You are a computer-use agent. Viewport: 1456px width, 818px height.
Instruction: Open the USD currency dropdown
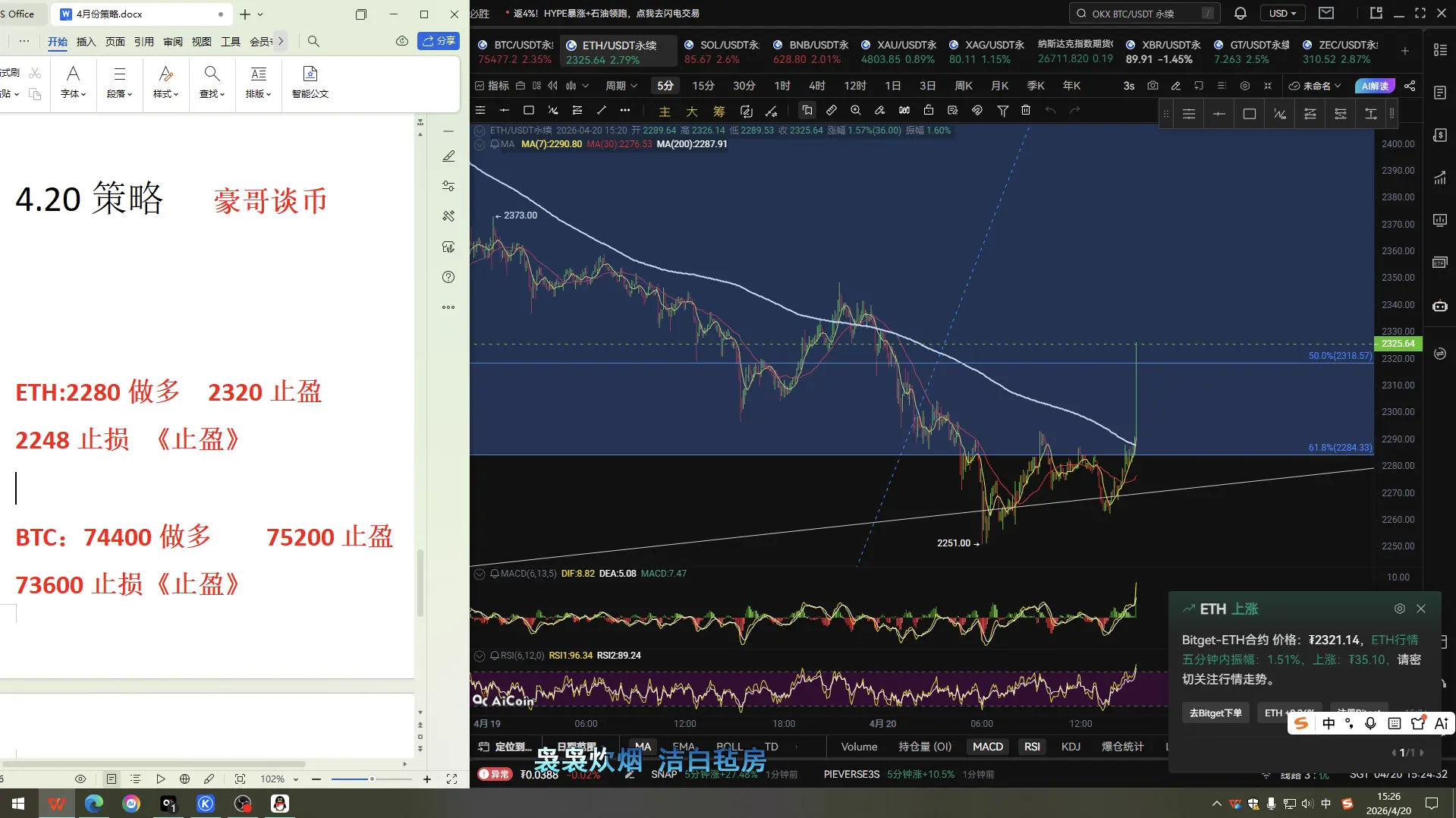click(1282, 14)
